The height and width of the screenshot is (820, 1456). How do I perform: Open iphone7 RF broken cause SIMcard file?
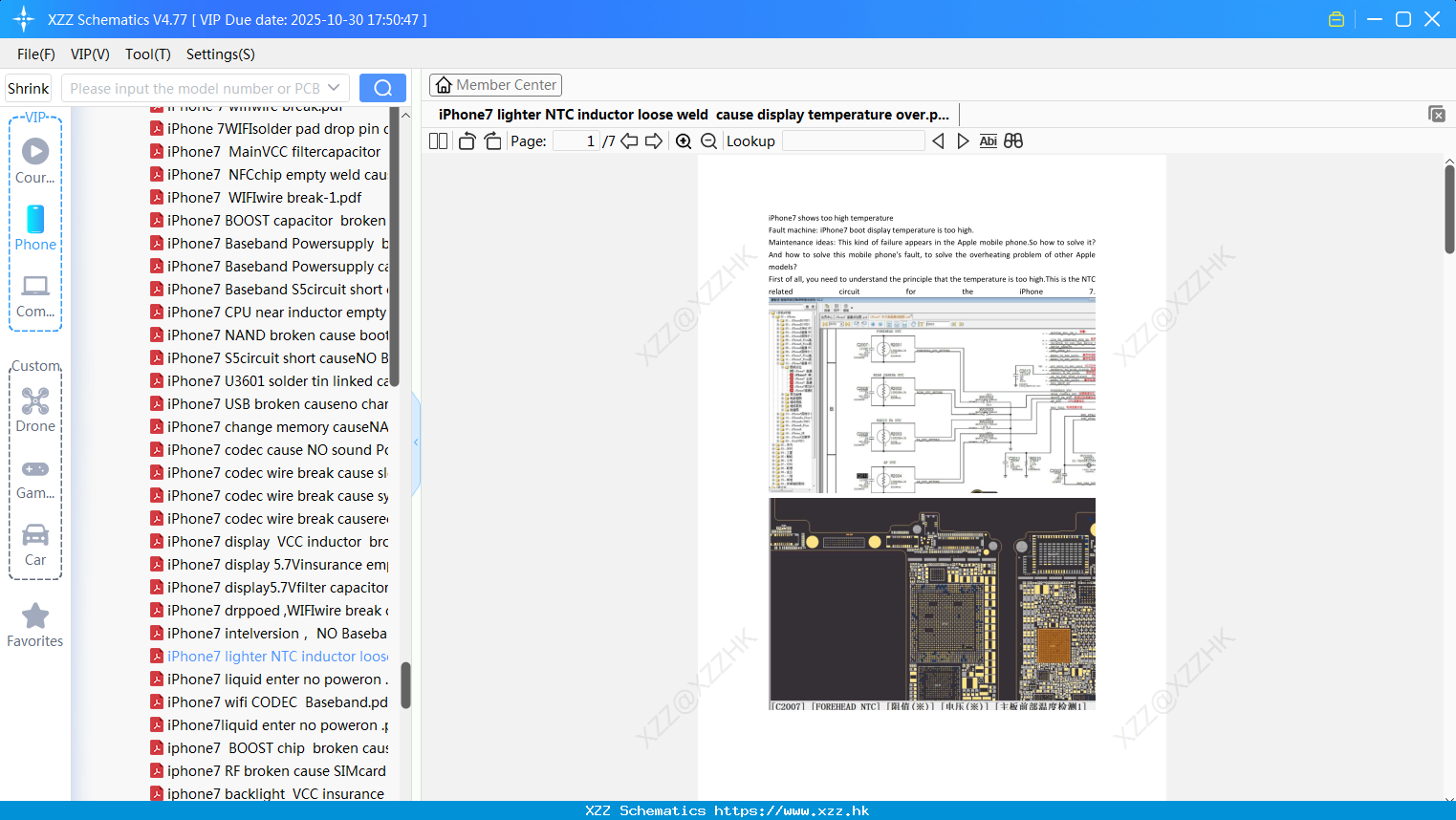pos(269,771)
